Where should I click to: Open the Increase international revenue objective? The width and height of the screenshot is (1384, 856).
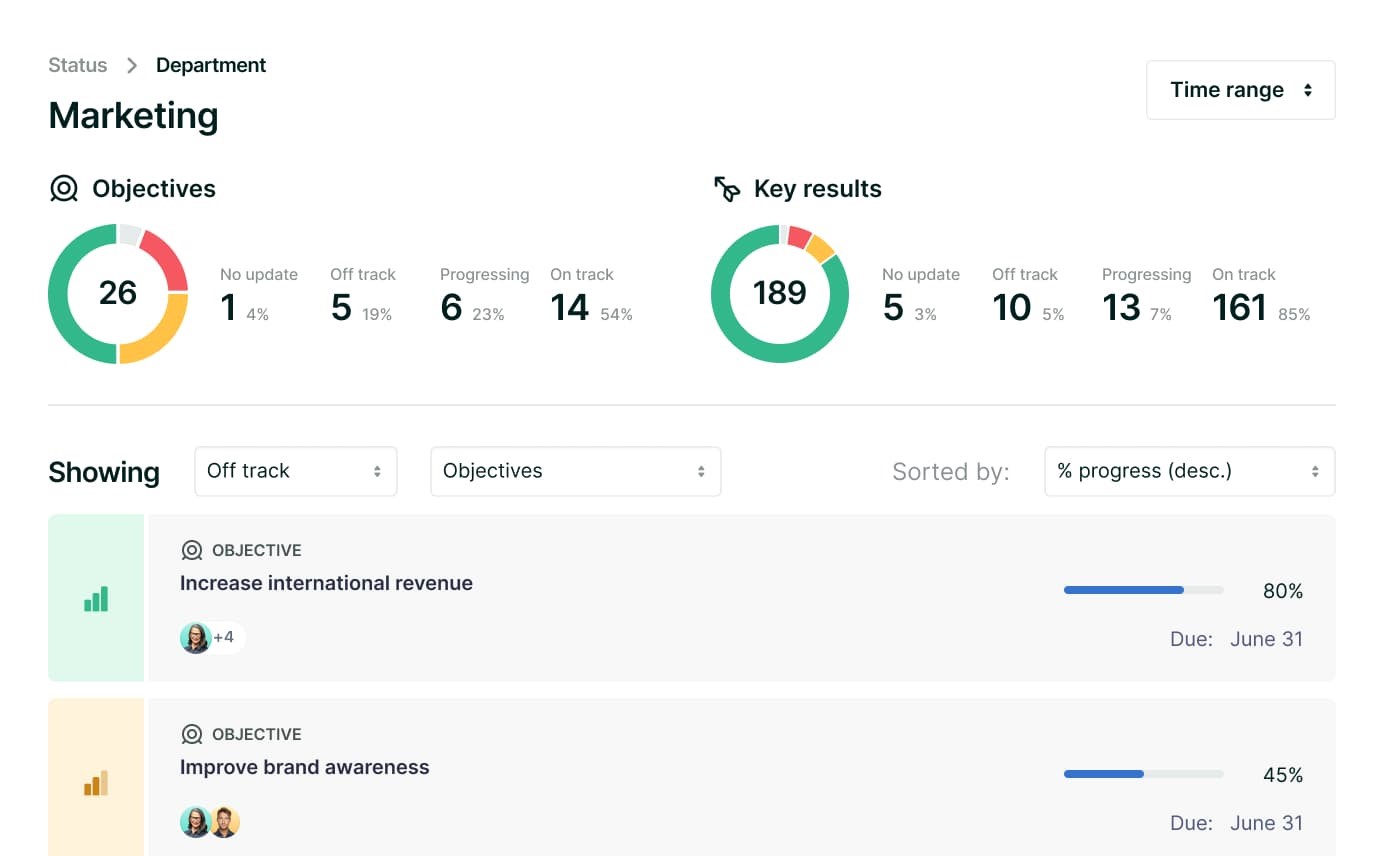[x=326, y=583]
